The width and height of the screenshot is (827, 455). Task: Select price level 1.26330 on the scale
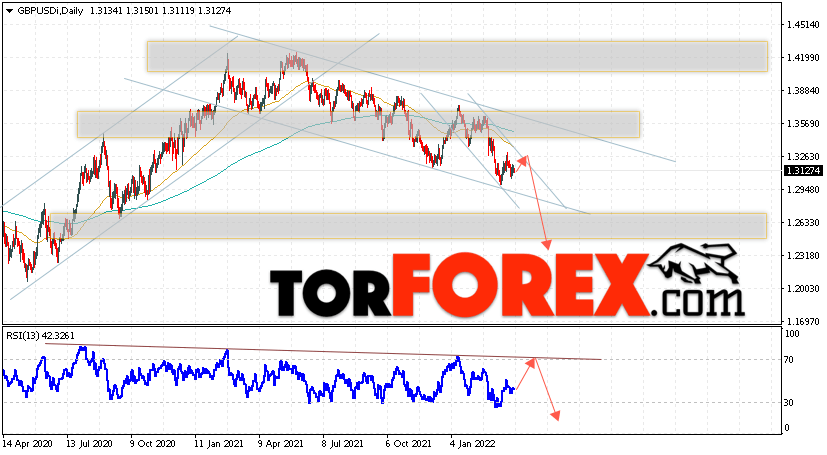pos(803,222)
